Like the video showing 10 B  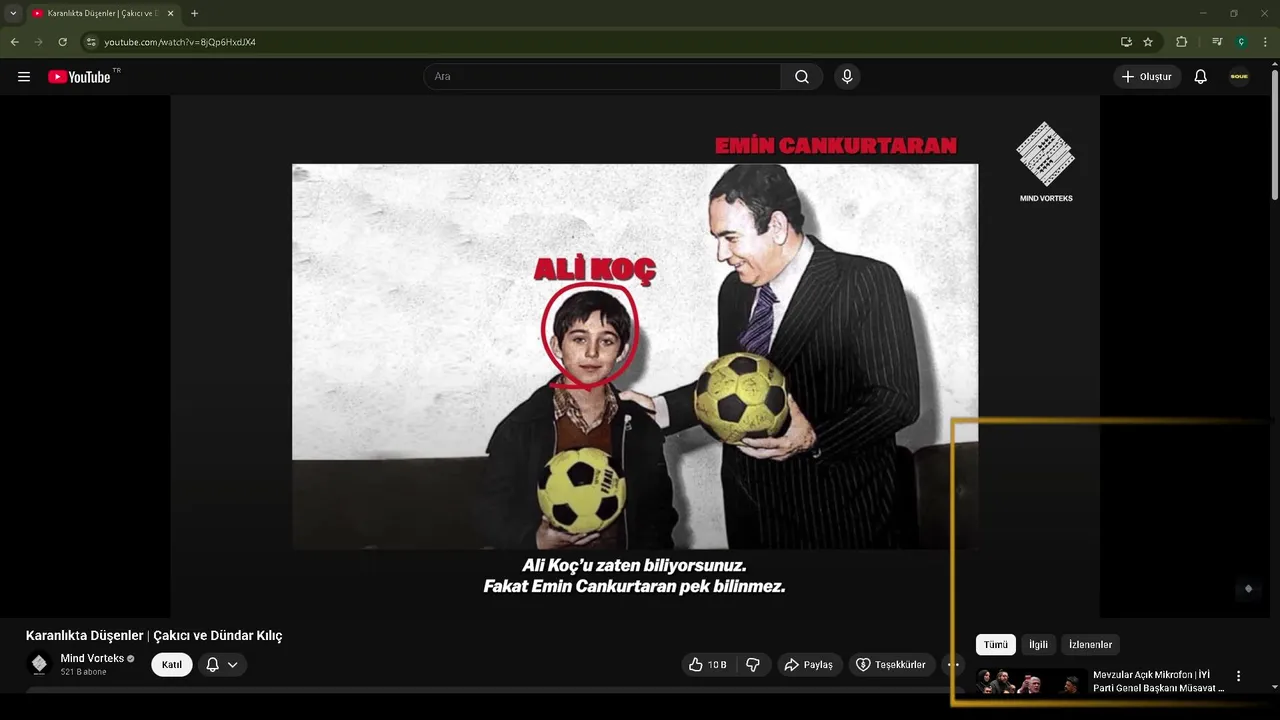(x=707, y=665)
